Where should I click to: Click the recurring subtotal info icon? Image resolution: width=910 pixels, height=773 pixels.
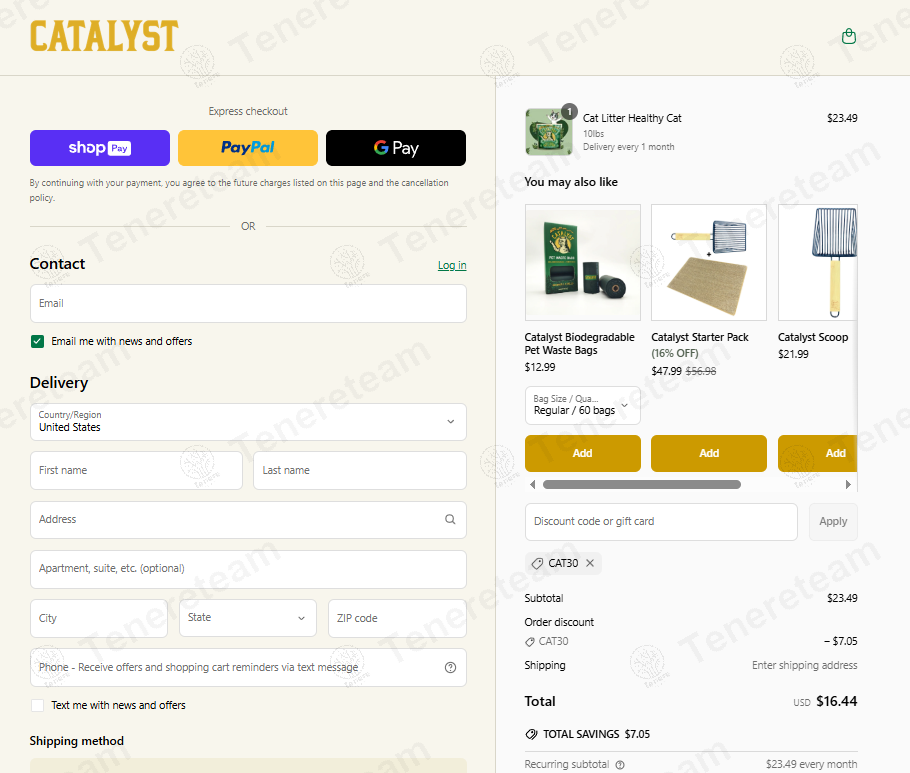click(620, 765)
